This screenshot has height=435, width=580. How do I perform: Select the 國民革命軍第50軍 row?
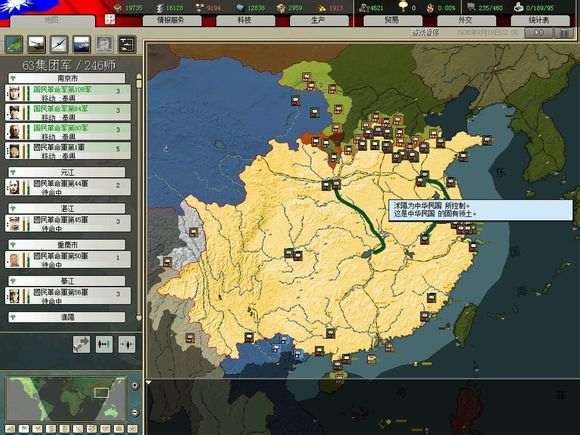68,260
